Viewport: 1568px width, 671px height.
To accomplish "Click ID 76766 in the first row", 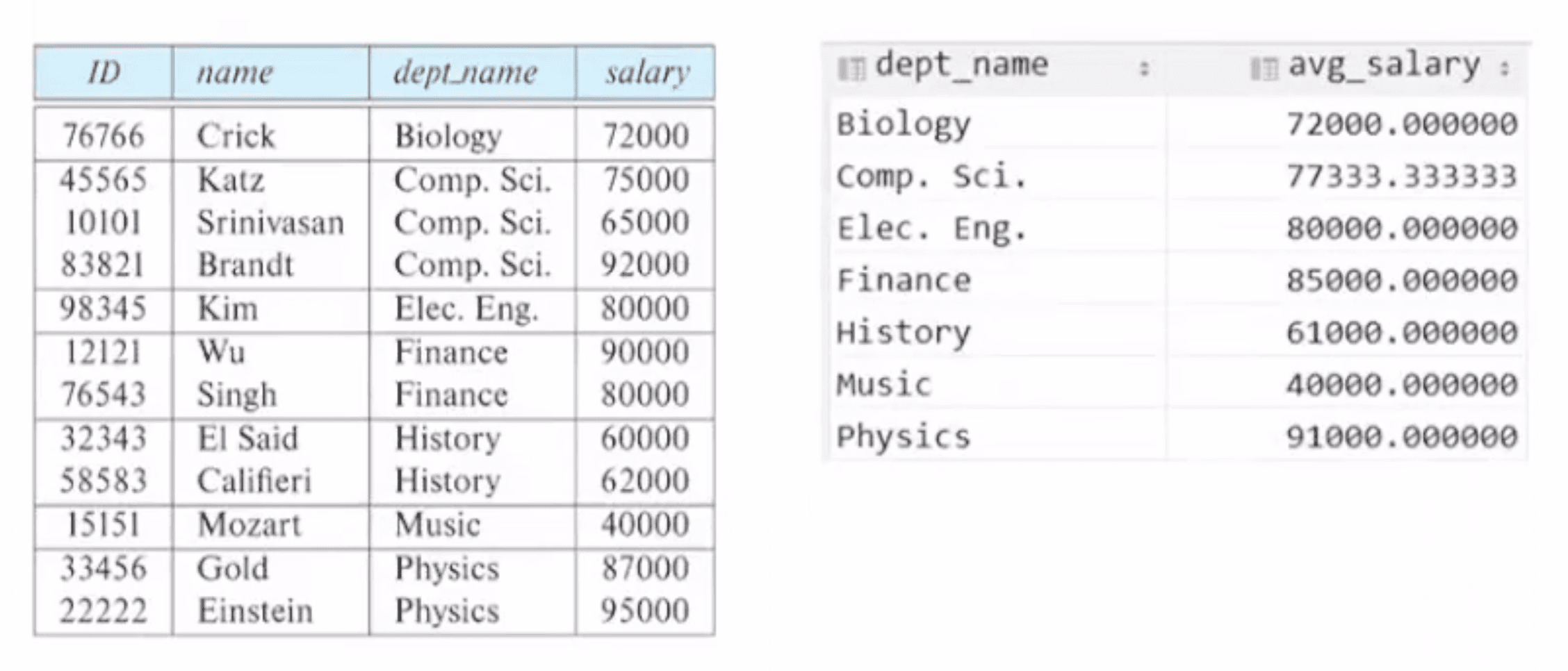I will click(103, 135).
